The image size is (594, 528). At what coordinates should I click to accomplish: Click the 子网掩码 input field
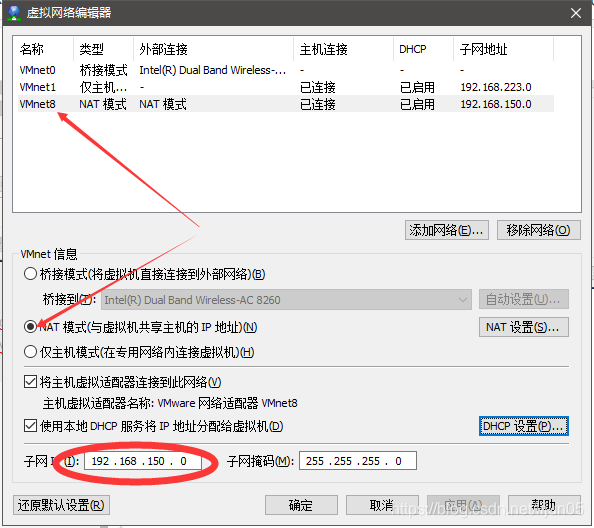click(358, 461)
